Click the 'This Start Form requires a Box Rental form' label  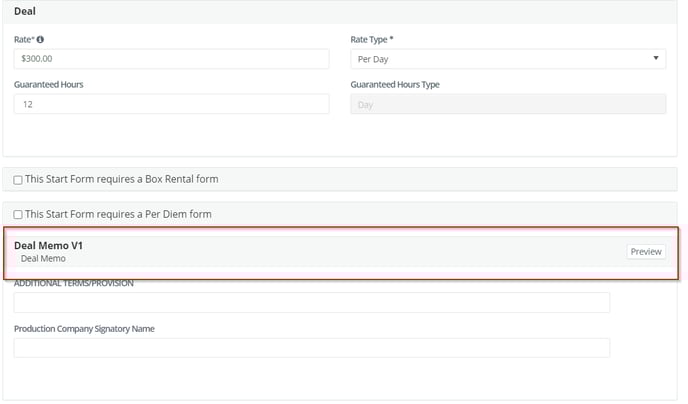point(122,179)
